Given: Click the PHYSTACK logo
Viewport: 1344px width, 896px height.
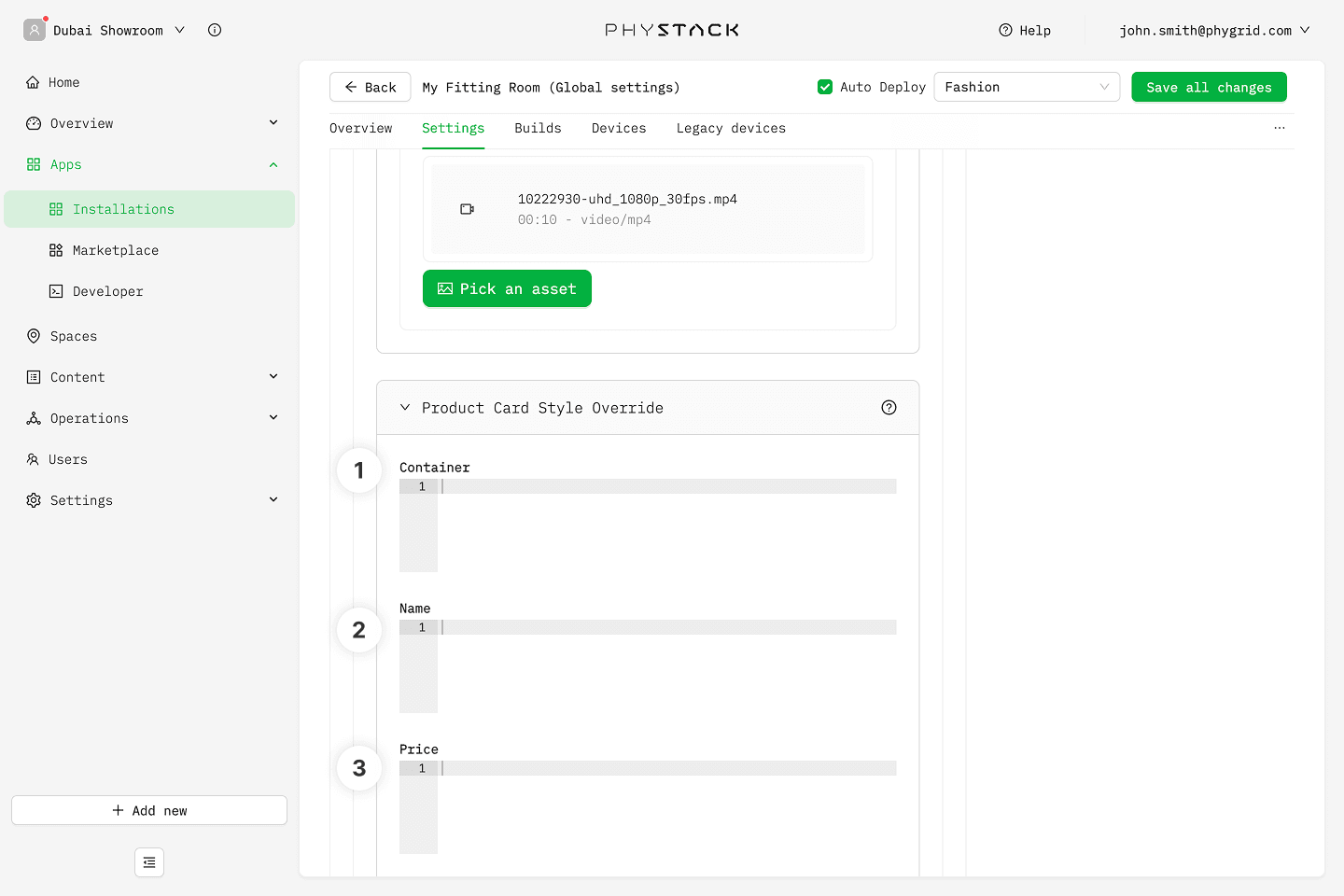Looking at the screenshot, I should (x=672, y=30).
